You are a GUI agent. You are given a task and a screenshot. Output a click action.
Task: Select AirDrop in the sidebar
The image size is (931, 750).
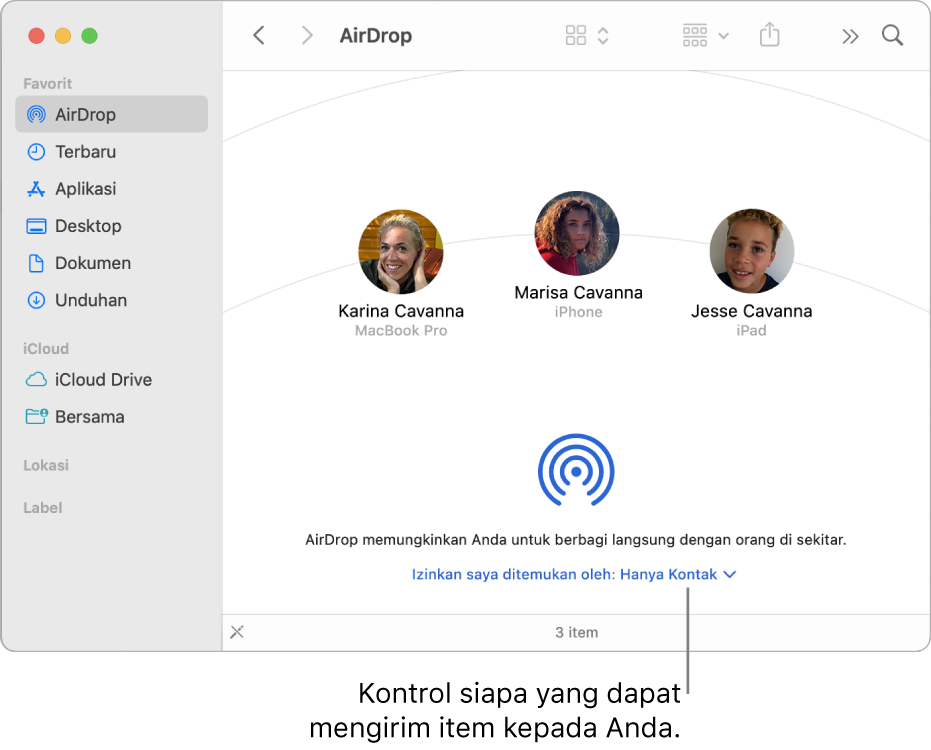(112, 114)
